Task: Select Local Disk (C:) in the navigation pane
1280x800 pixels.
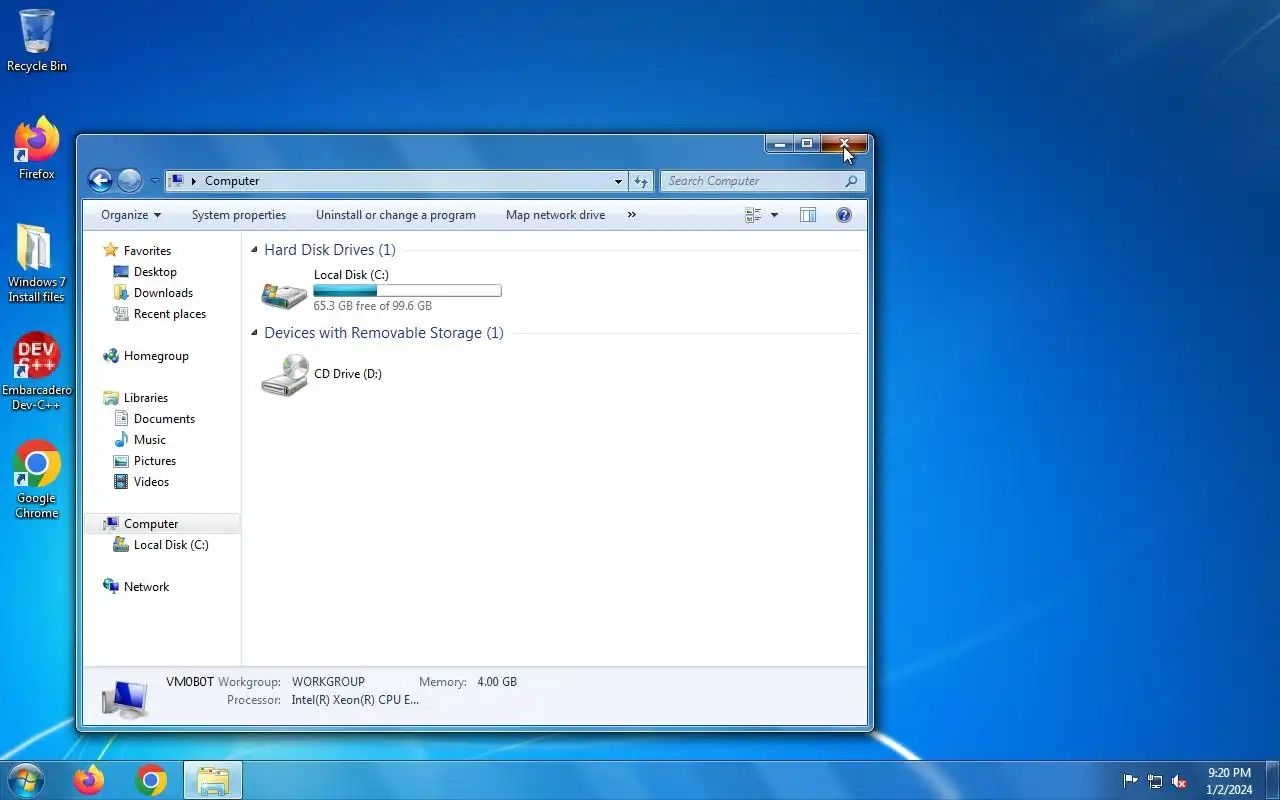Action: click(x=171, y=545)
